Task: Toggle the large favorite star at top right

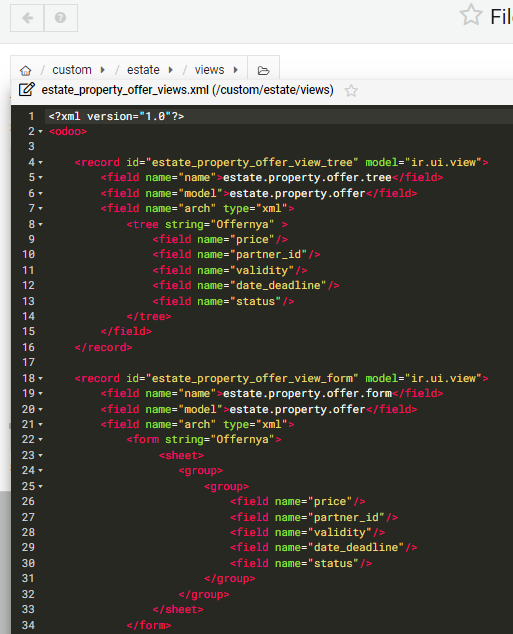Action: pyautogui.click(x=471, y=15)
